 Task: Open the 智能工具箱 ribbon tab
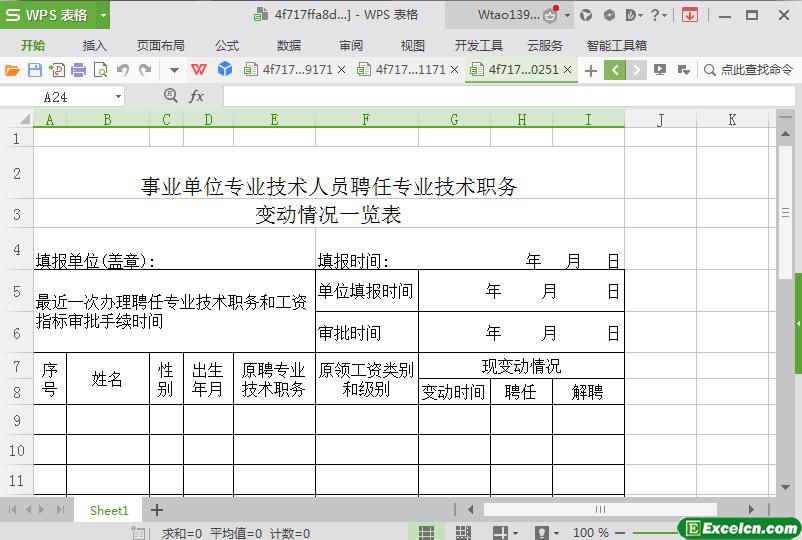(616, 46)
